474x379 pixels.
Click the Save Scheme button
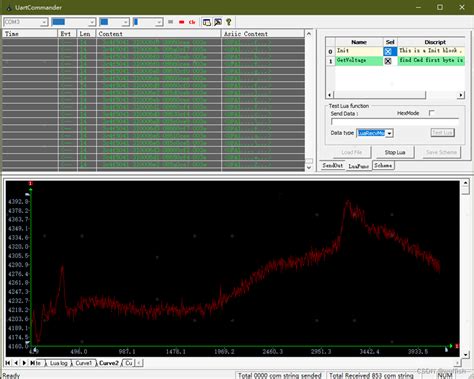(441, 152)
